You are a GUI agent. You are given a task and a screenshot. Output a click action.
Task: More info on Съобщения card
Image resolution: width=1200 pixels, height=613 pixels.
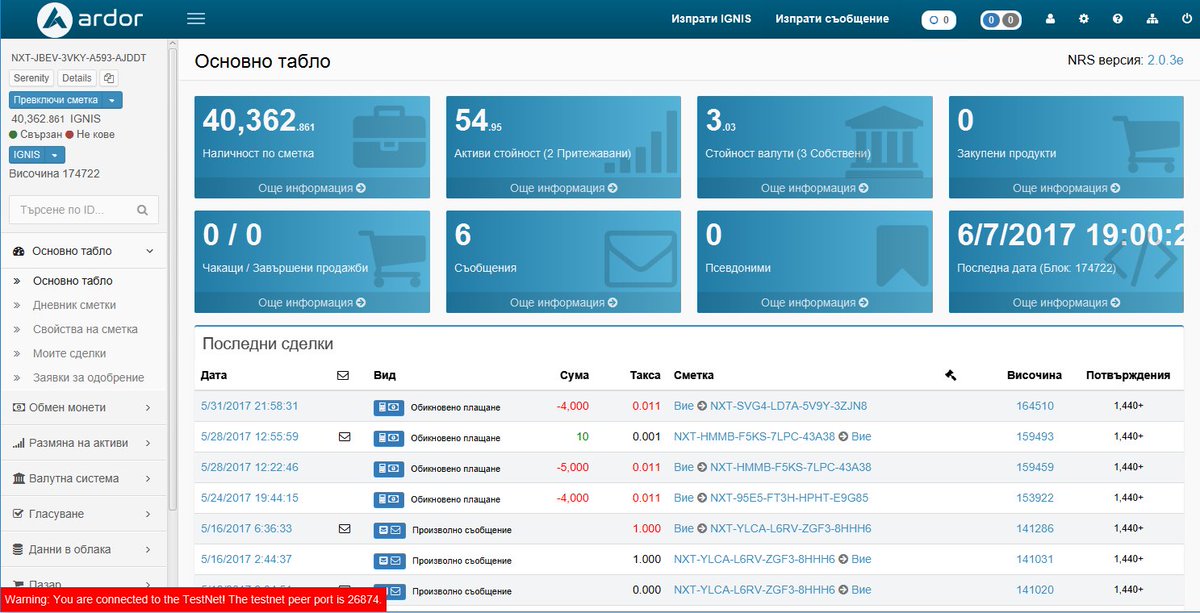[x=563, y=302]
